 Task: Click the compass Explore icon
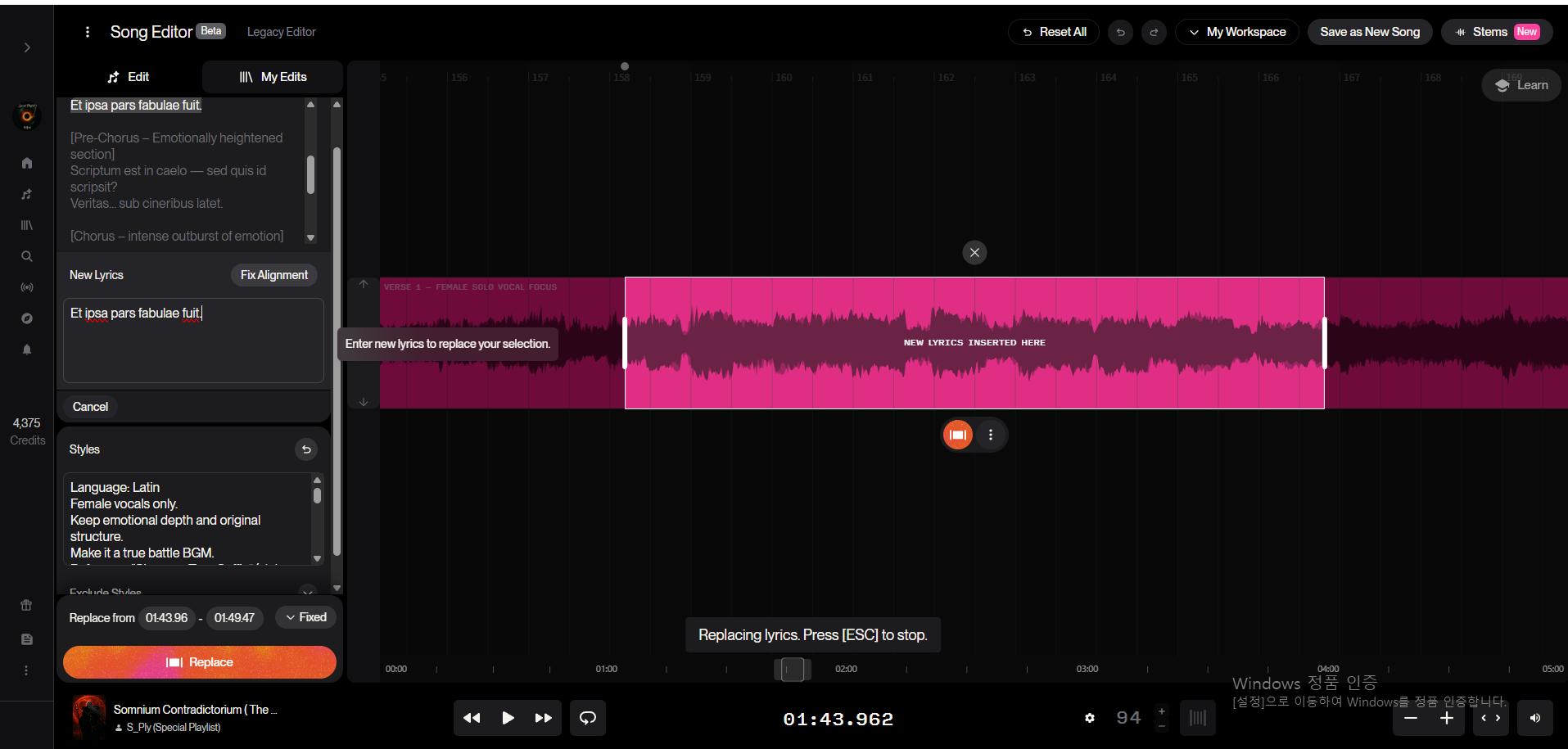pyautogui.click(x=27, y=318)
